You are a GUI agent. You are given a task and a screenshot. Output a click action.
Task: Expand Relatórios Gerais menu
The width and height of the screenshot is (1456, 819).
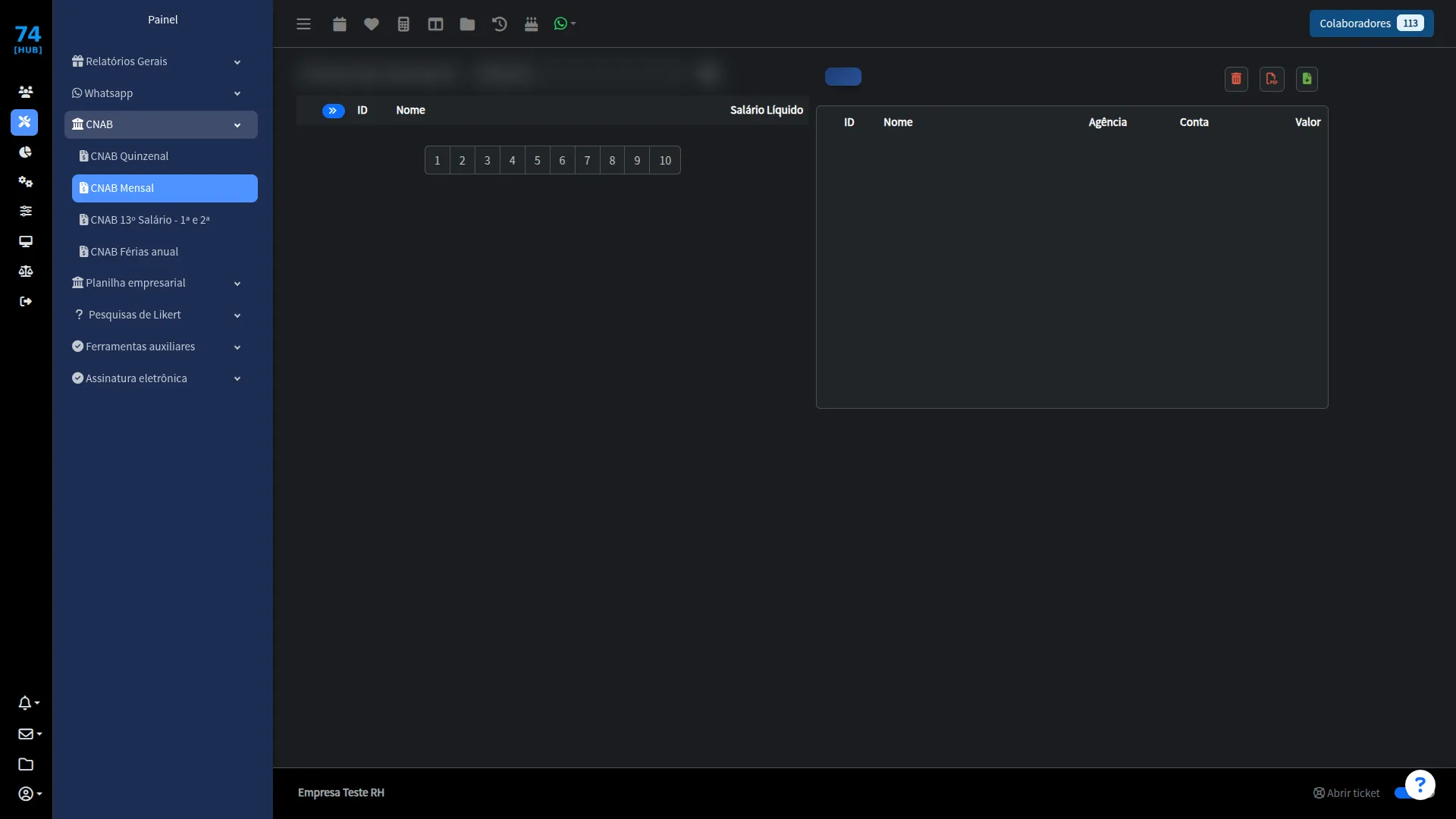click(x=161, y=61)
